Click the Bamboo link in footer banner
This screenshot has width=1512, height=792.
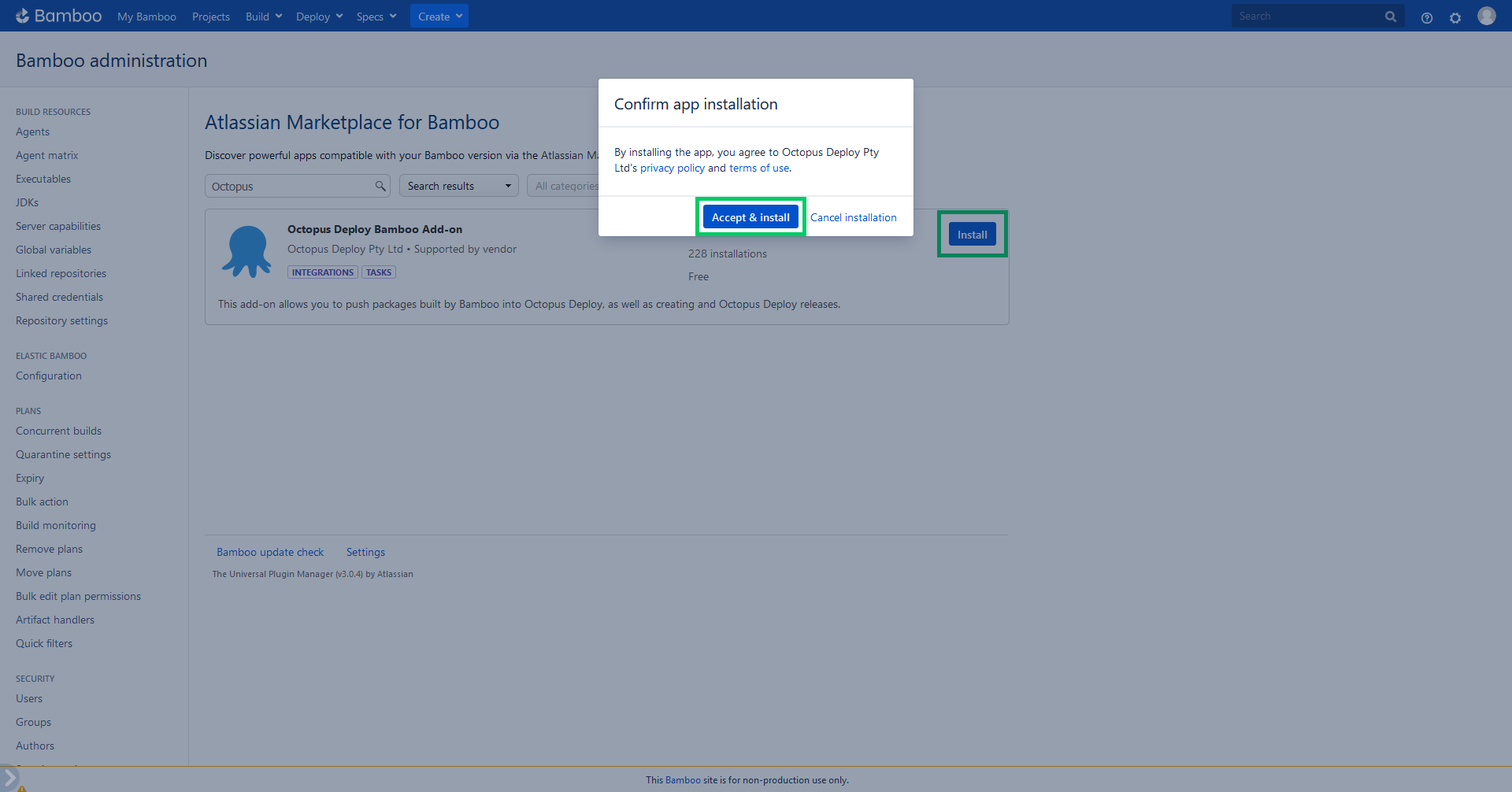tap(683, 780)
